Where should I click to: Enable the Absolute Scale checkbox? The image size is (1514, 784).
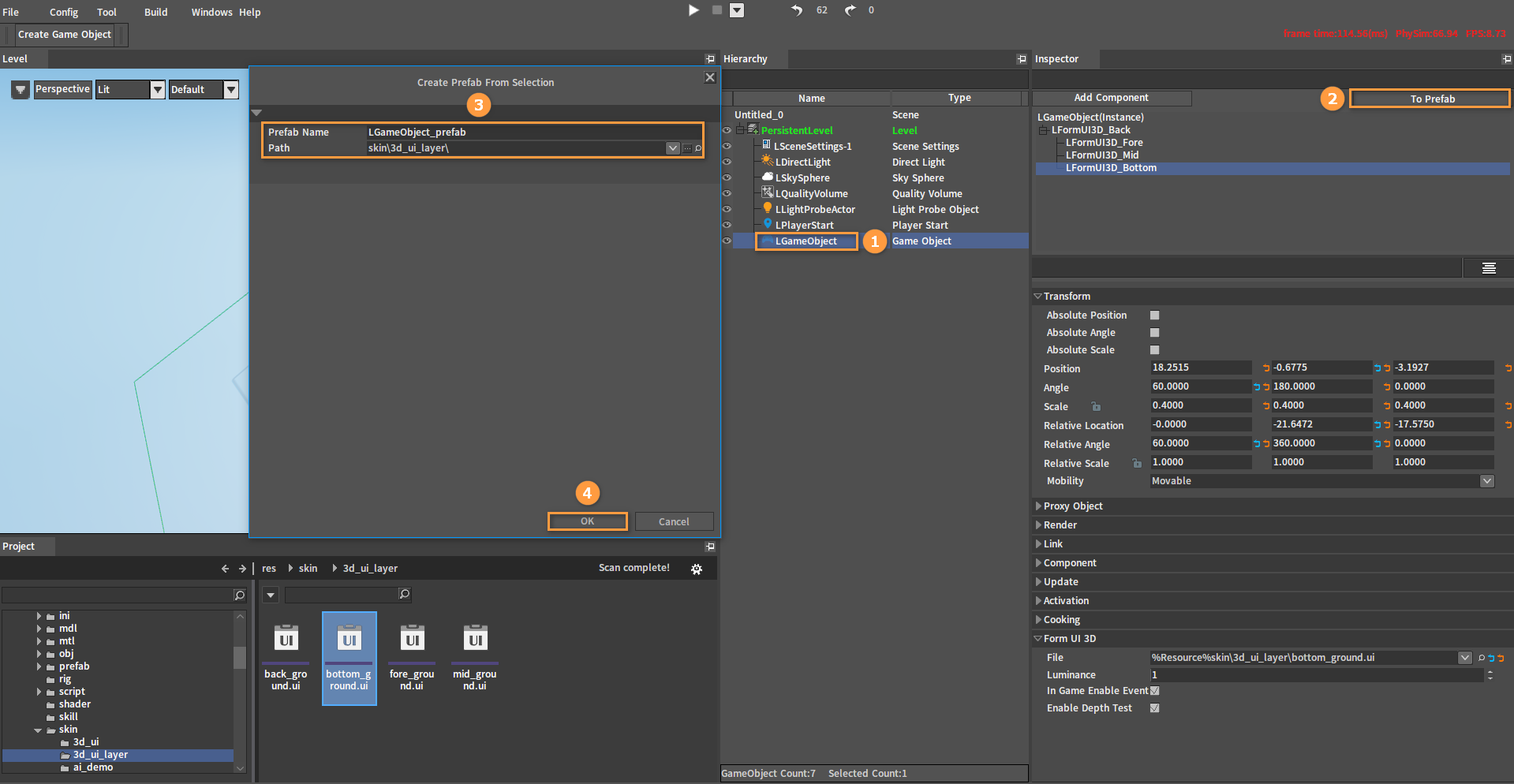coord(1155,350)
